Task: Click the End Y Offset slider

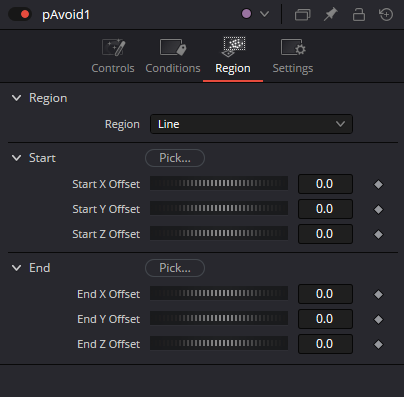Action: [x=219, y=318]
